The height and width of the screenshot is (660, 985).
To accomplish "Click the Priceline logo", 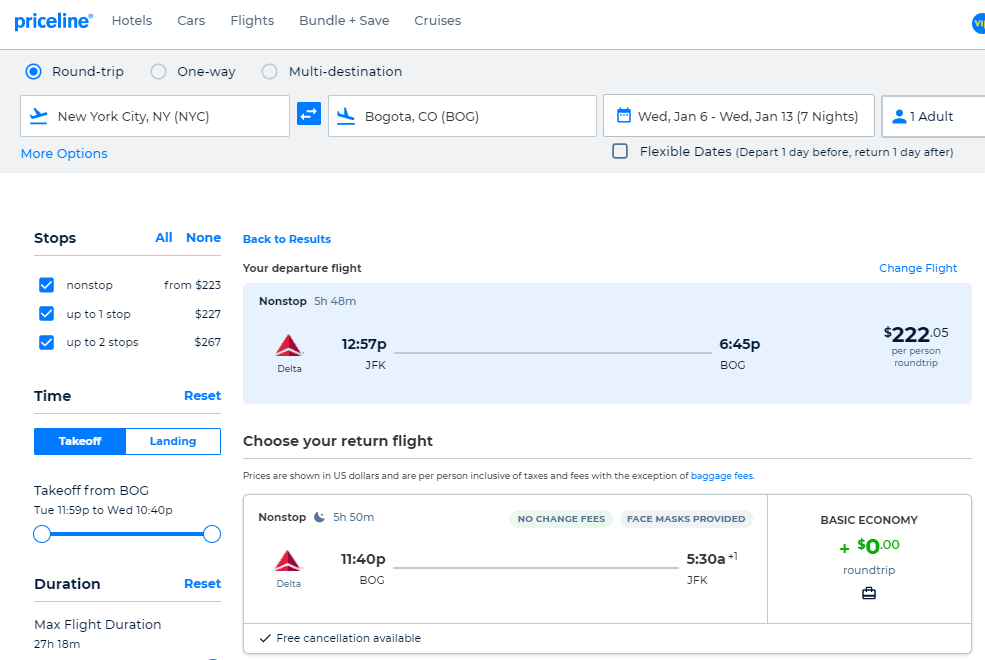I will (x=53, y=21).
